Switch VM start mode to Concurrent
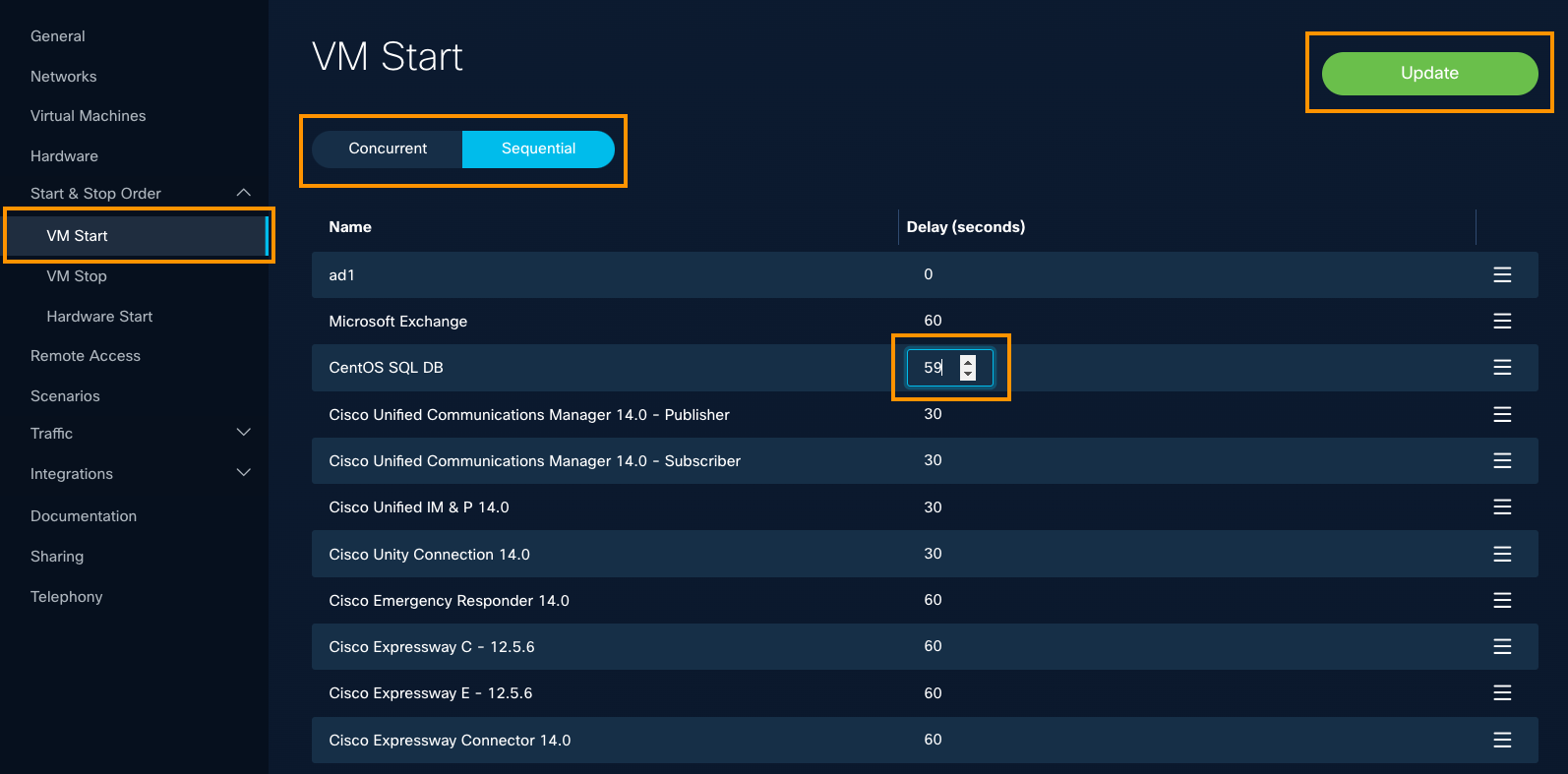 [388, 149]
